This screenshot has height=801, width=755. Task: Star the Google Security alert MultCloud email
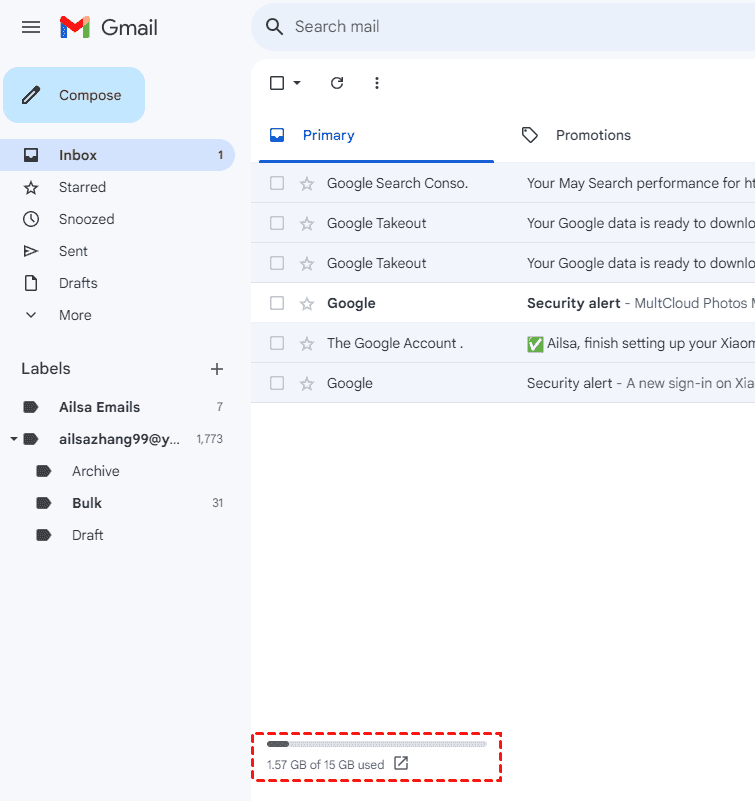306,303
